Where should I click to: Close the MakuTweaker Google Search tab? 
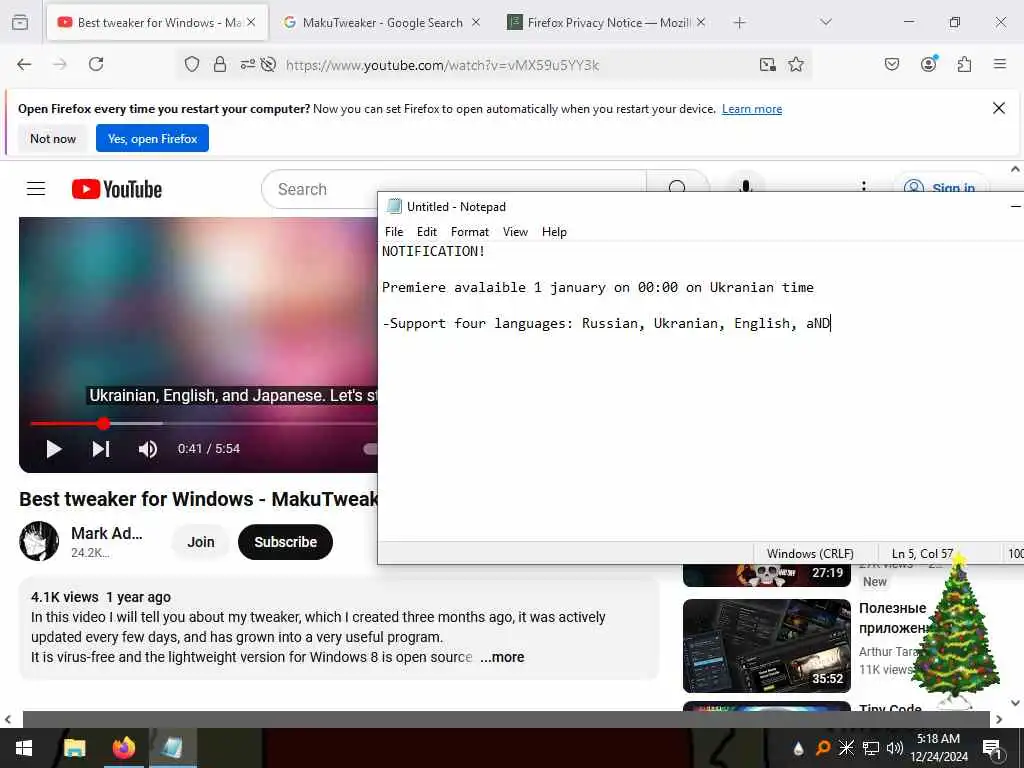click(476, 22)
